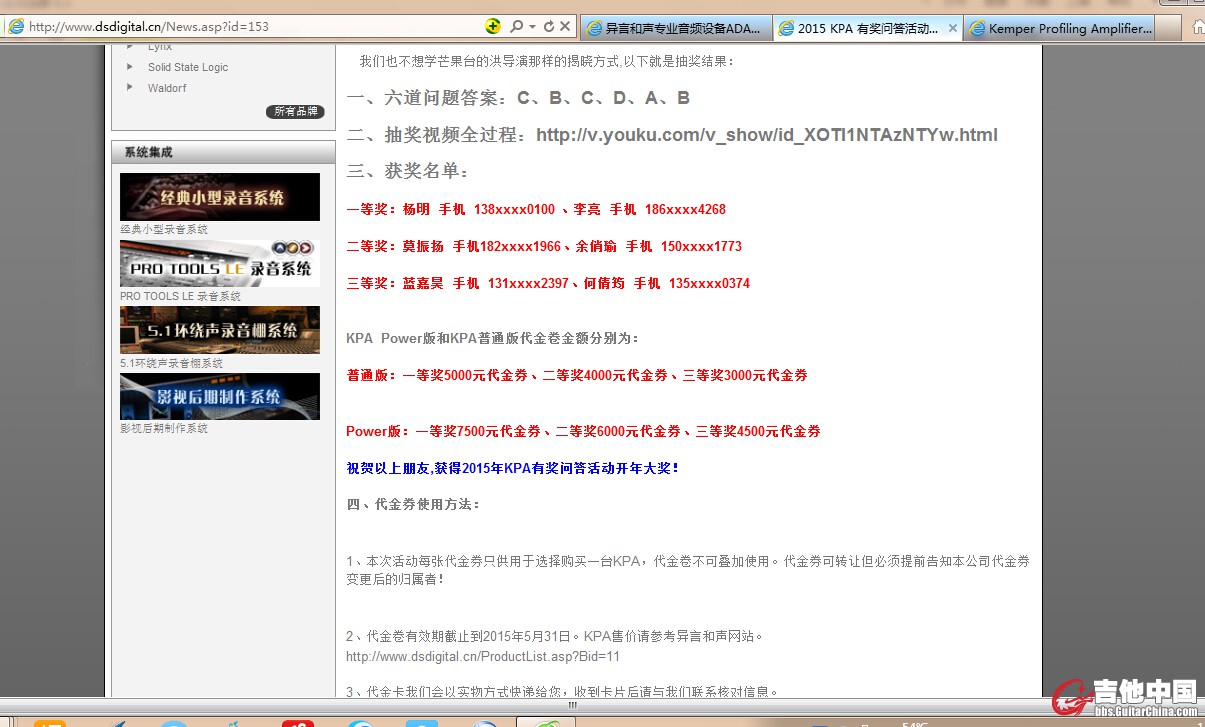The height and width of the screenshot is (727, 1205).
Task: Switch to the Kemper Profiling Amplifier tab
Action: click(x=1060, y=28)
